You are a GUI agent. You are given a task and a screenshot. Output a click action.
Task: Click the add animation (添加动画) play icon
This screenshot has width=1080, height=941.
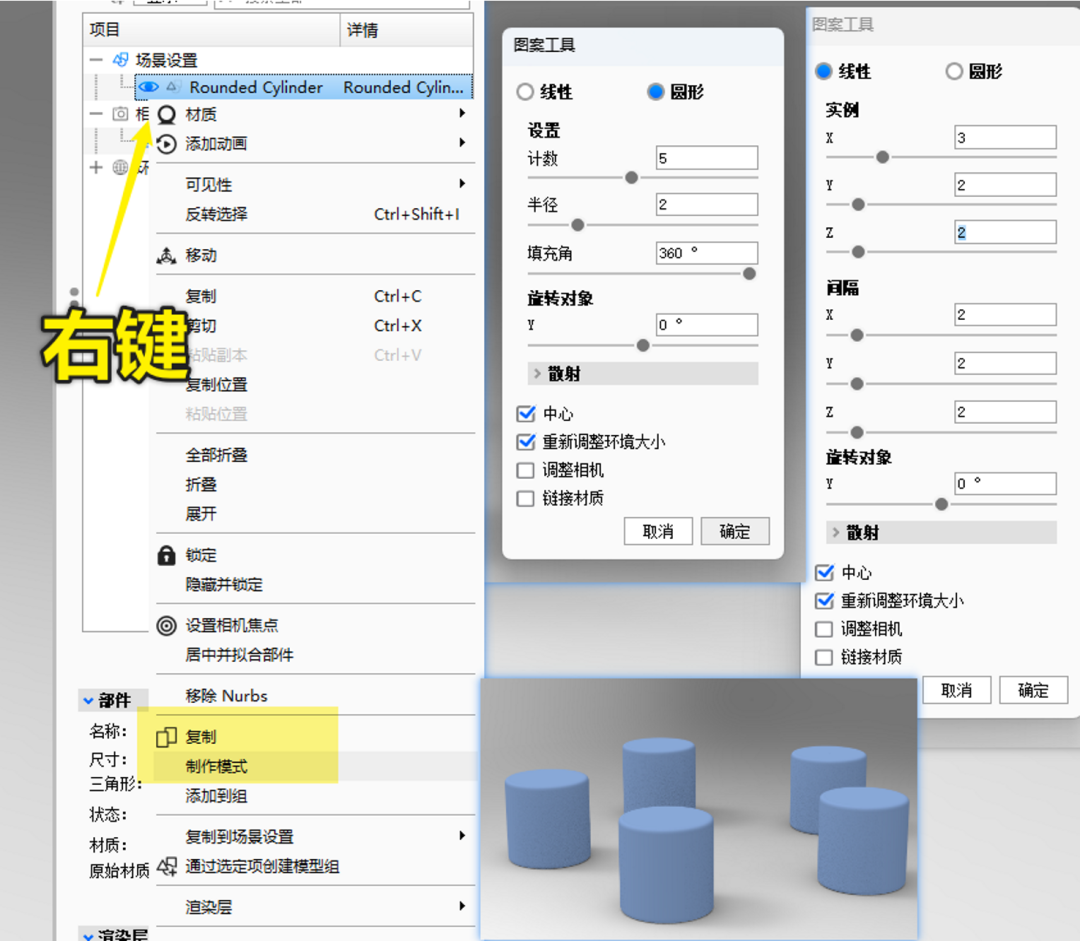(x=167, y=144)
